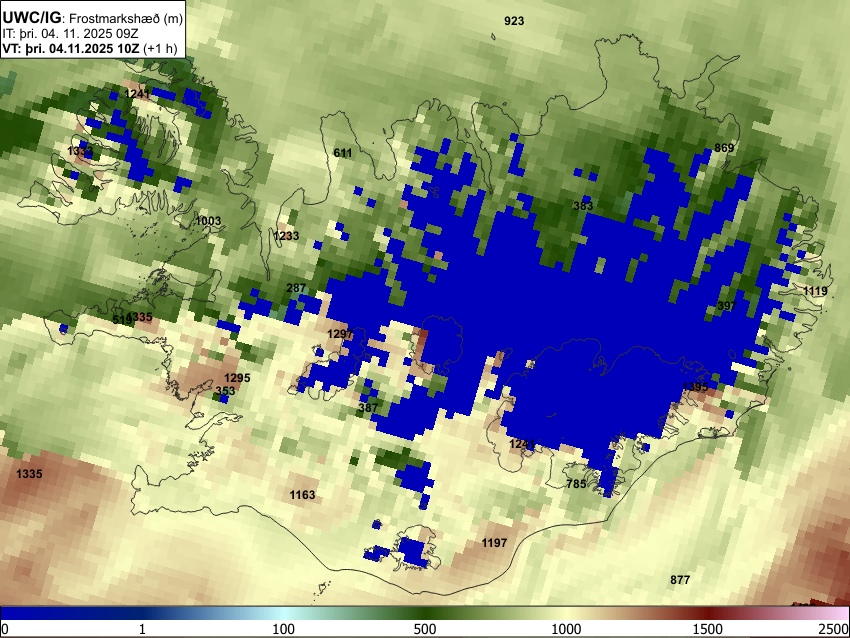Click the 0 tick on the color scale
850x638 pixels.
pos(5,629)
